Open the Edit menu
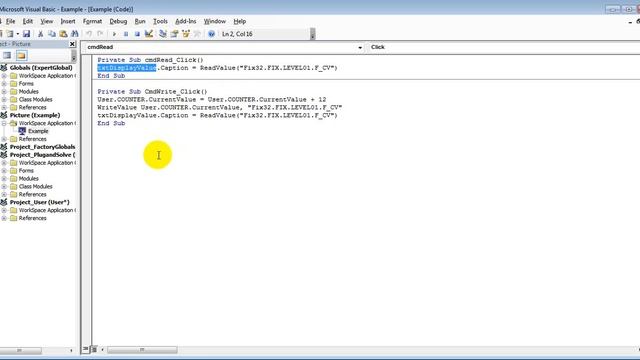Viewport: 640px width, 360px height. pos(28,21)
